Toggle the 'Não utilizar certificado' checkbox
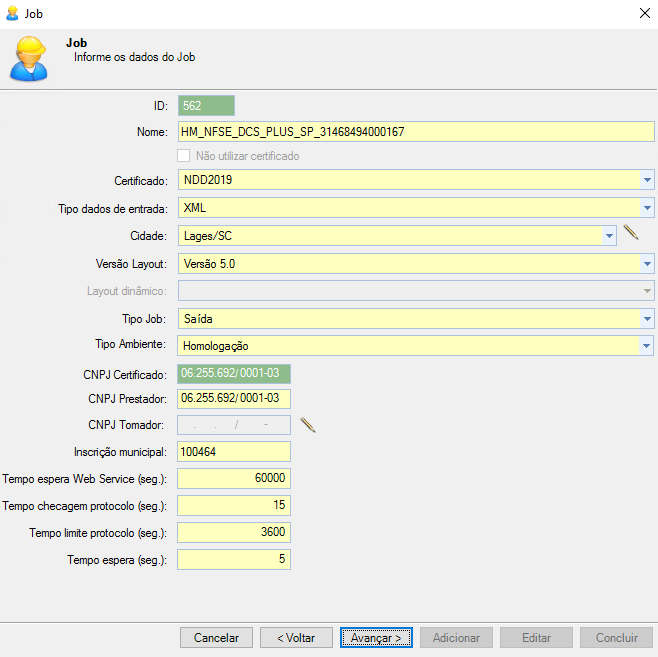658x657 pixels. [x=184, y=156]
